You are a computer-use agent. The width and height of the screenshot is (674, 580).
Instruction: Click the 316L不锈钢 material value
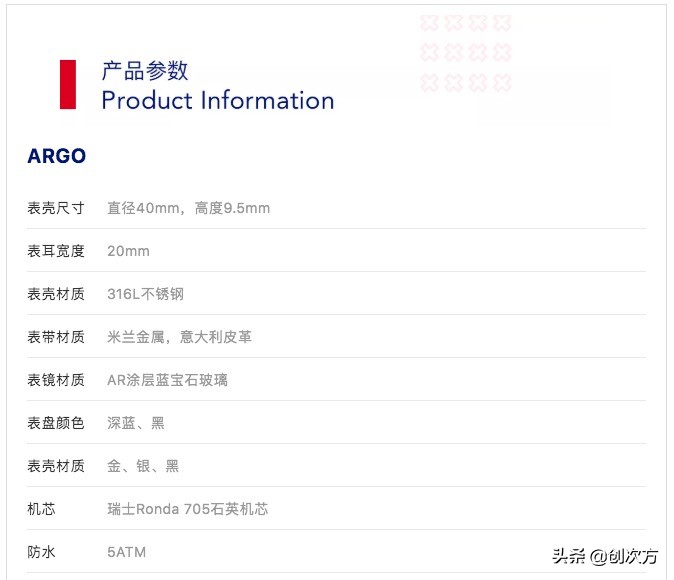(x=145, y=294)
